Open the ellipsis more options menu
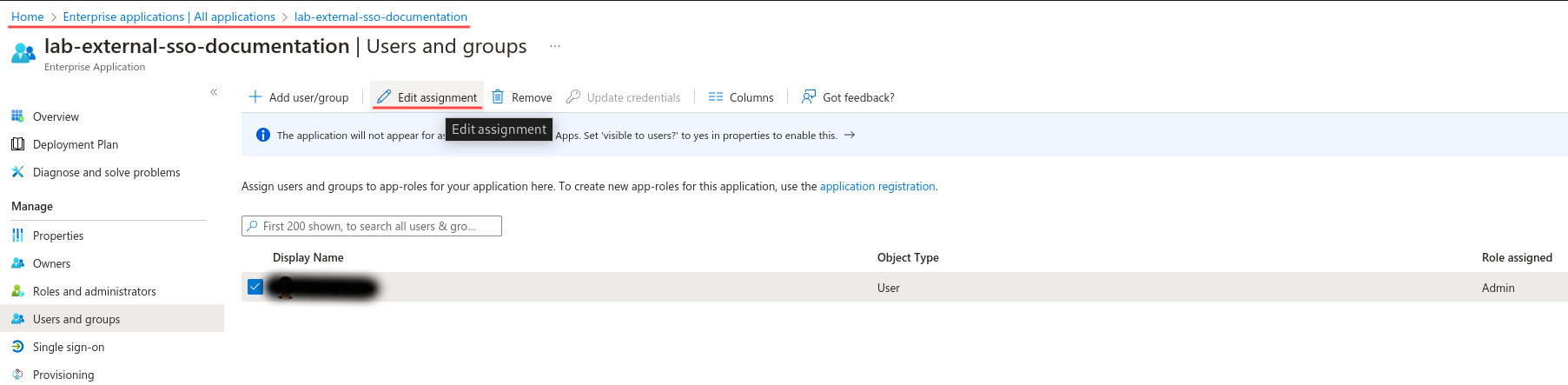The width and height of the screenshot is (1568, 385). click(555, 46)
